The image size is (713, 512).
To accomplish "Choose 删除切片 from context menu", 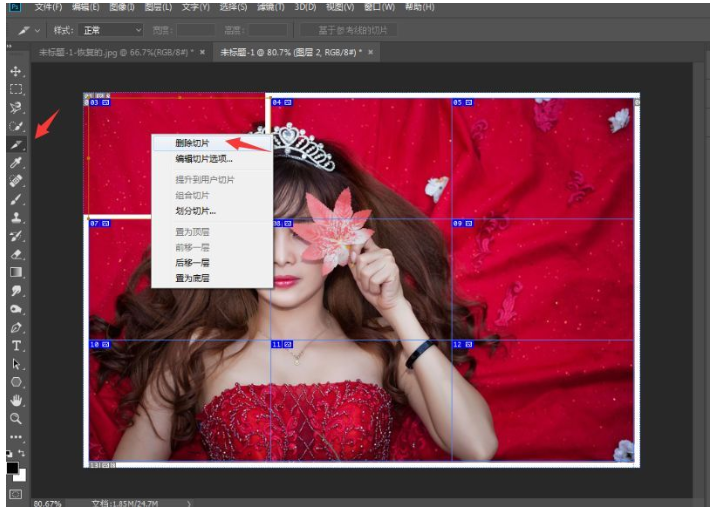I will click(193, 143).
